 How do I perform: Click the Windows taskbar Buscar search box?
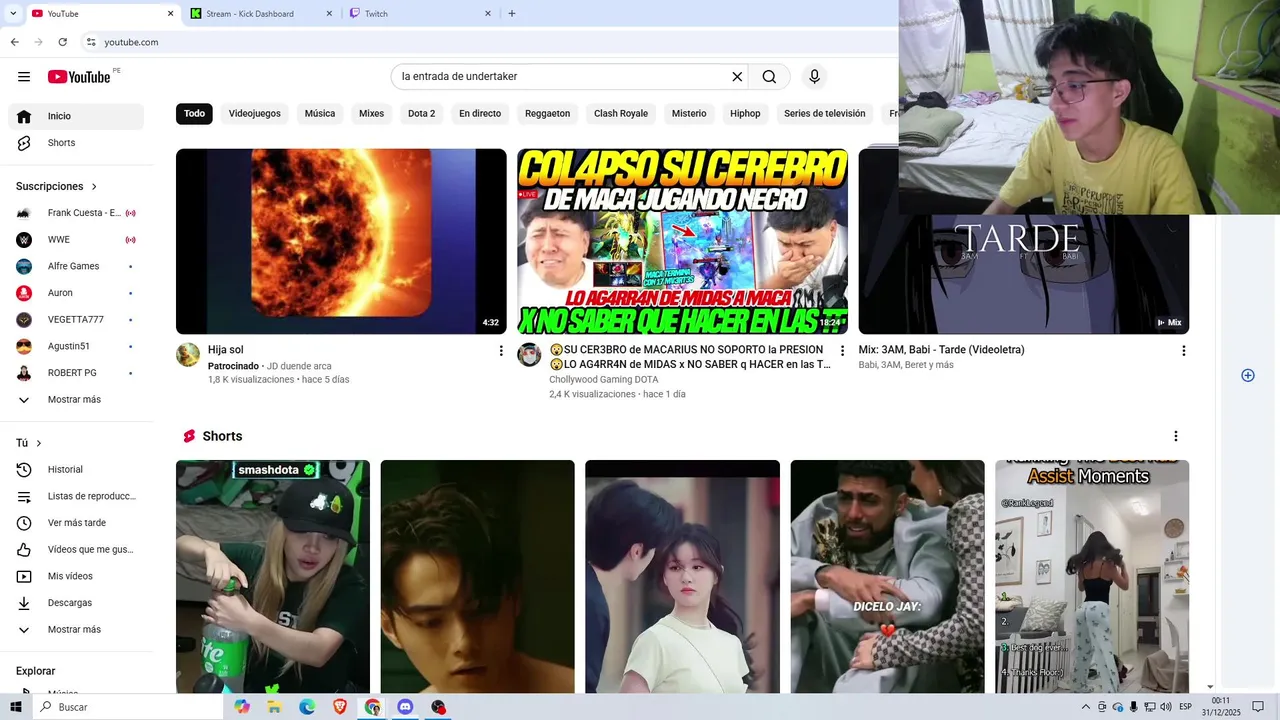click(129, 707)
